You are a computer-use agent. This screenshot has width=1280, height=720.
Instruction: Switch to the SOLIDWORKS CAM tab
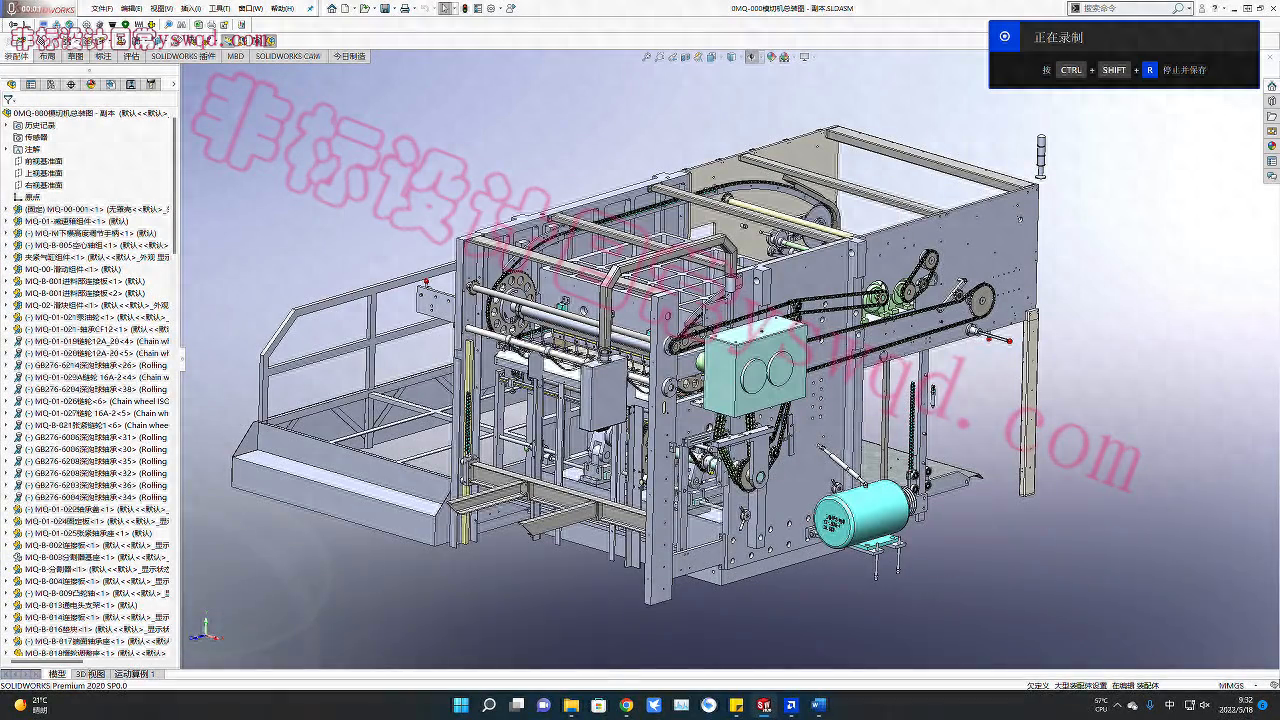coord(288,57)
